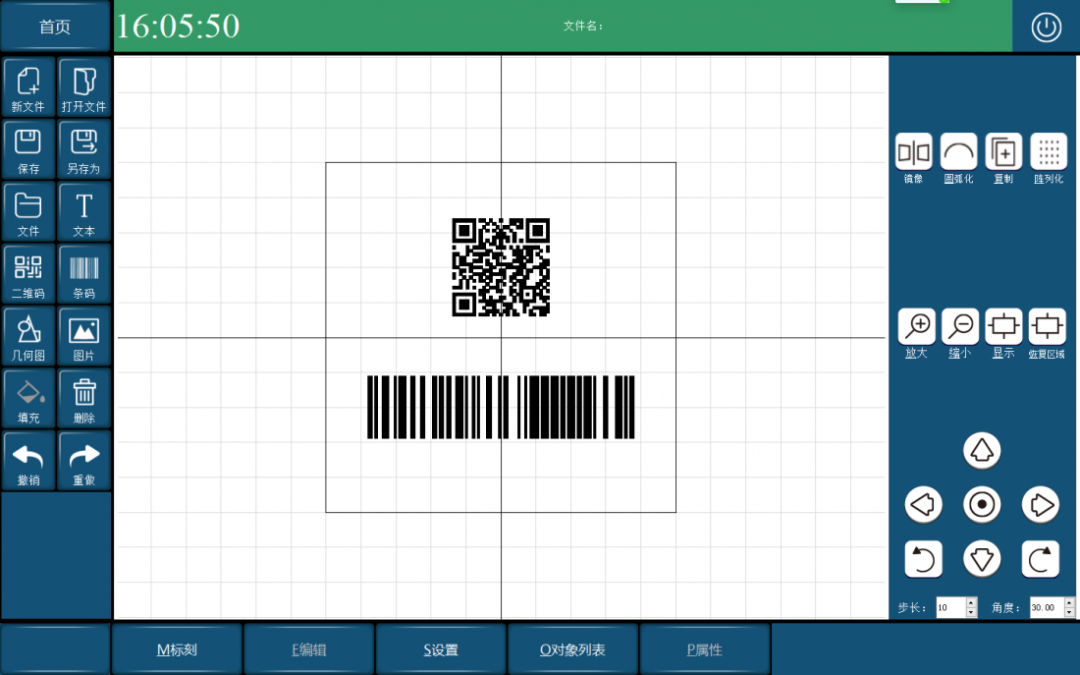Click the 步长 step length field

[x=951, y=608]
